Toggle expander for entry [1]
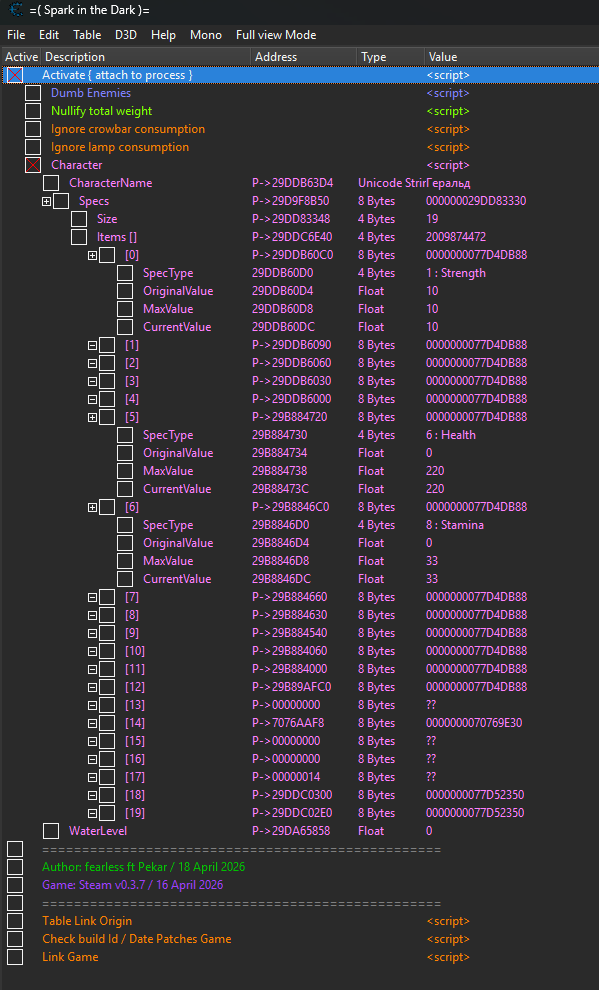The image size is (599, 990). tap(92, 345)
